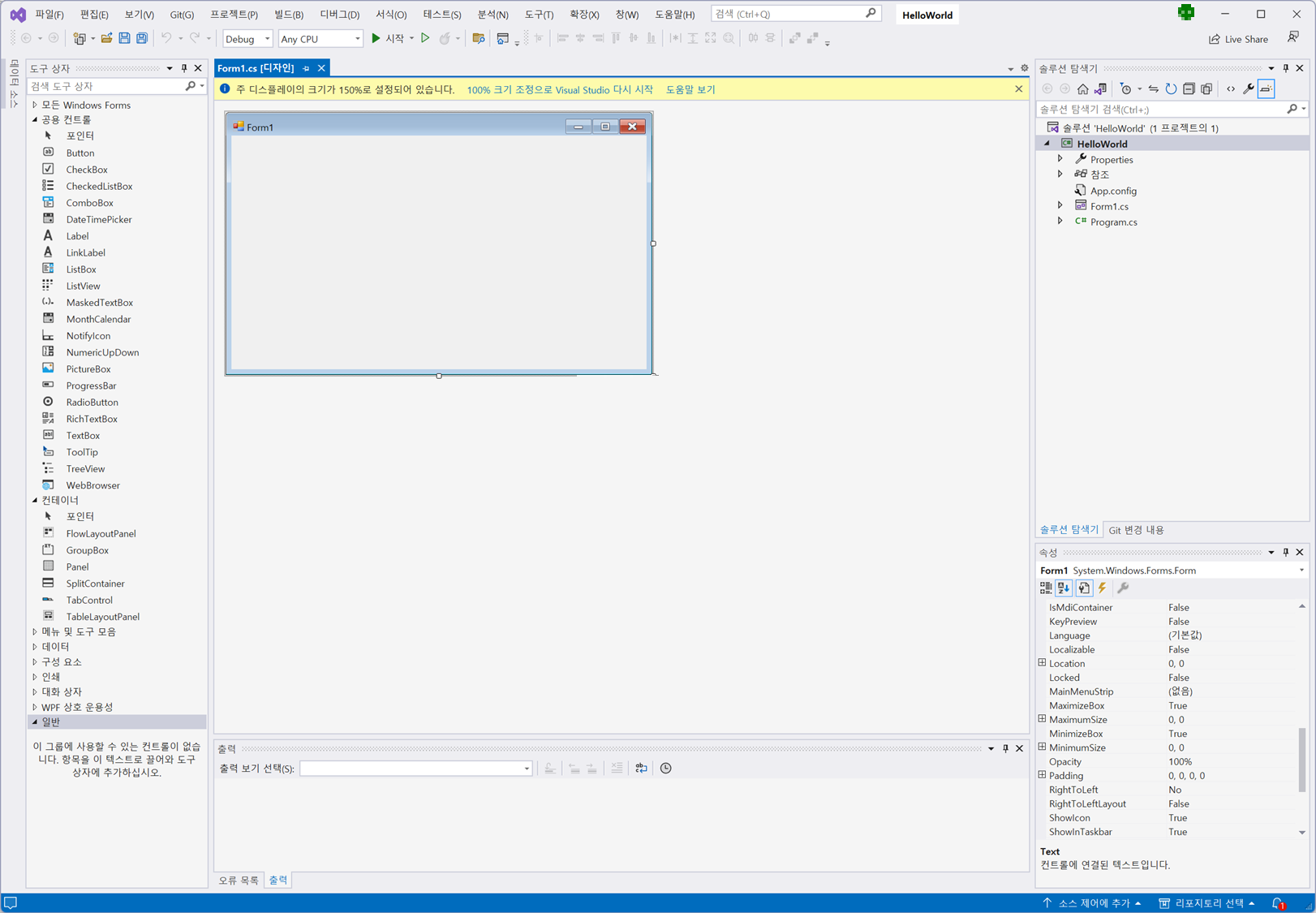Show events with the lightning bolt icon
The width and height of the screenshot is (1316, 913).
[1103, 588]
